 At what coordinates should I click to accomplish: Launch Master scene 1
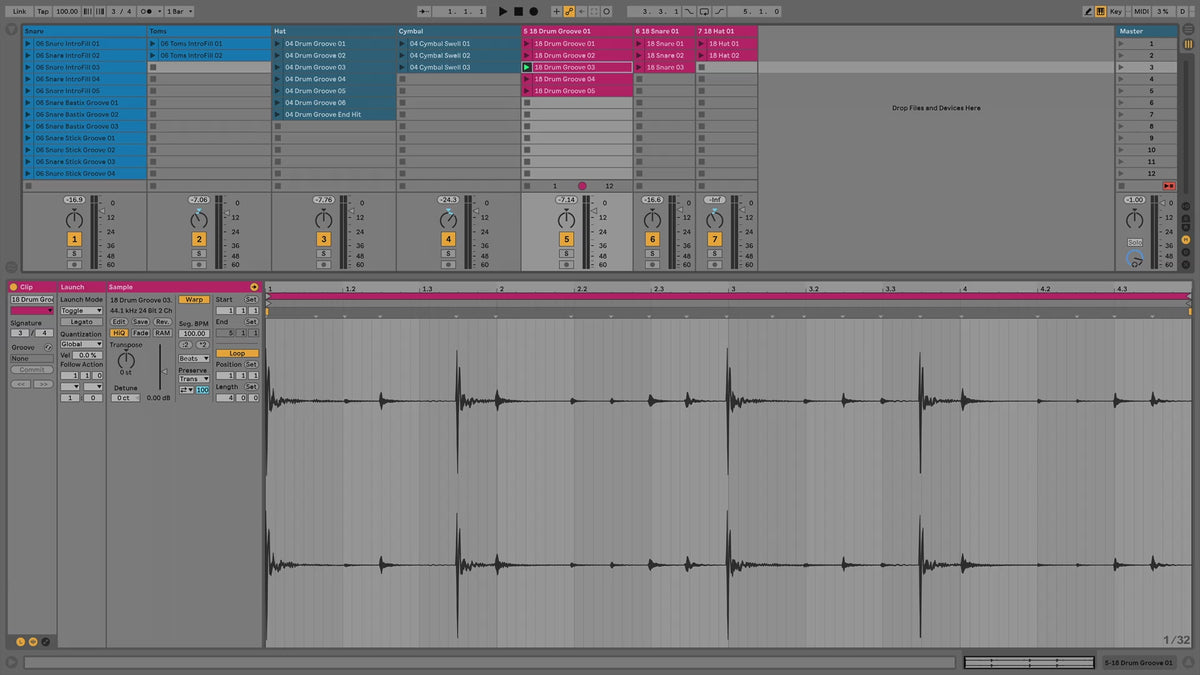[1121, 44]
